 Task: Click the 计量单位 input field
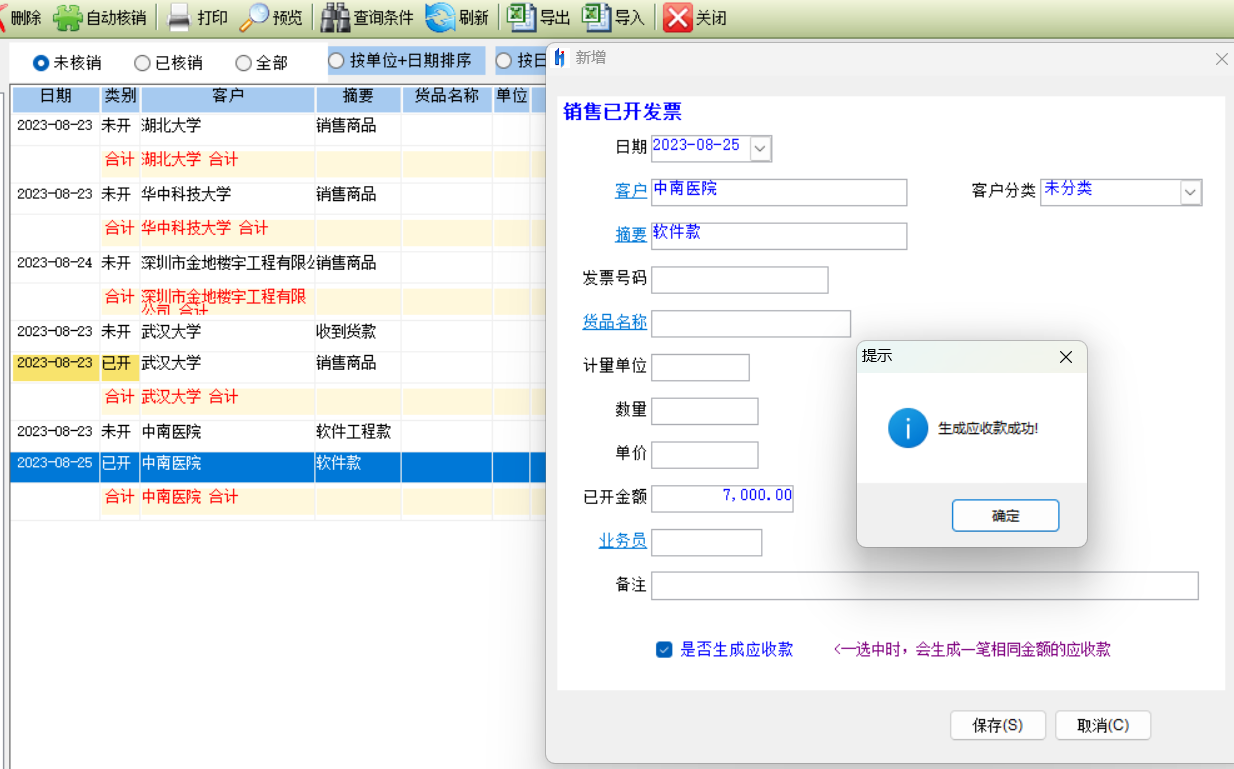(x=700, y=367)
